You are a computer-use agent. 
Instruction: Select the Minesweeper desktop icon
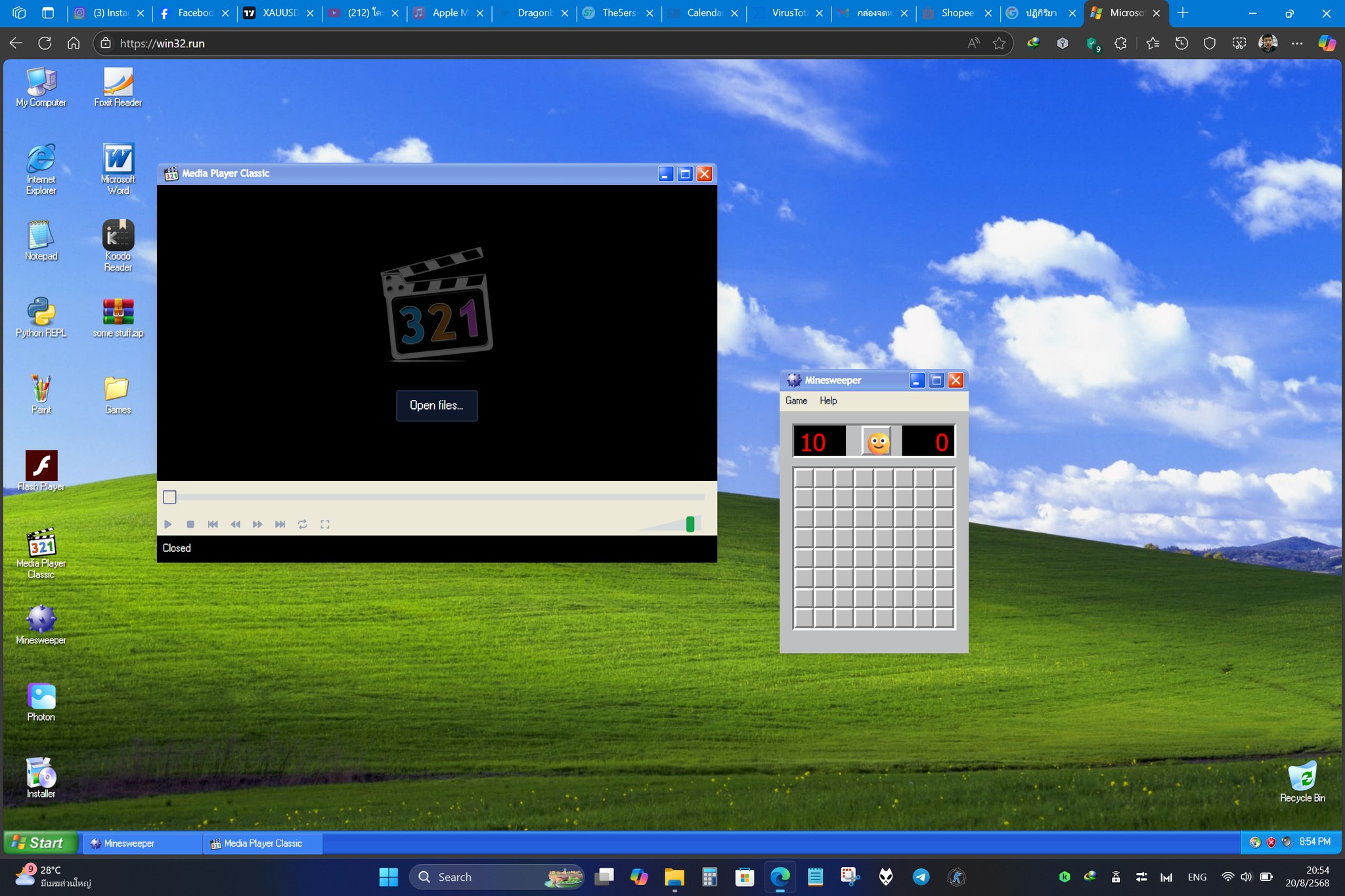pyautogui.click(x=41, y=625)
